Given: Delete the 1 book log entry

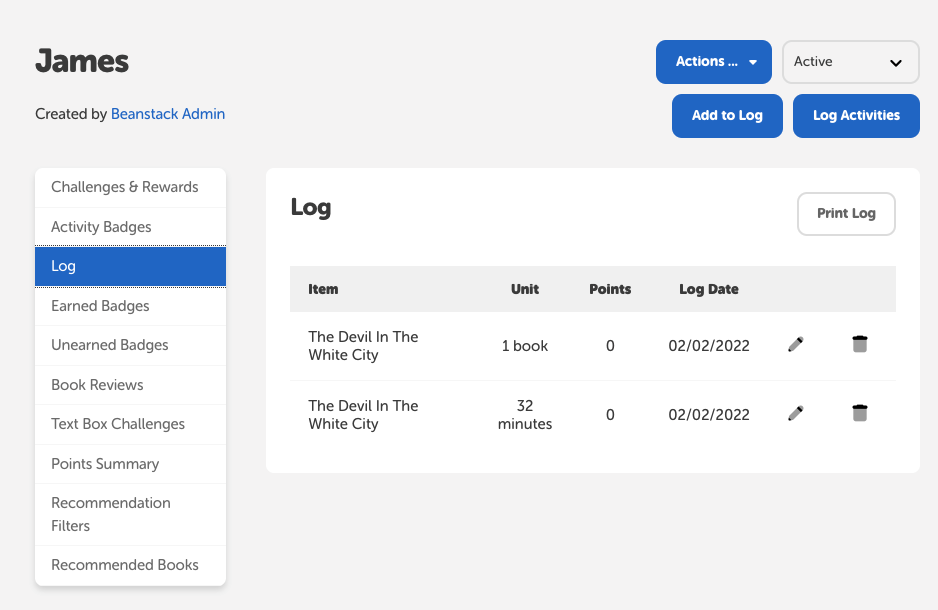Looking at the screenshot, I should point(860,344).
